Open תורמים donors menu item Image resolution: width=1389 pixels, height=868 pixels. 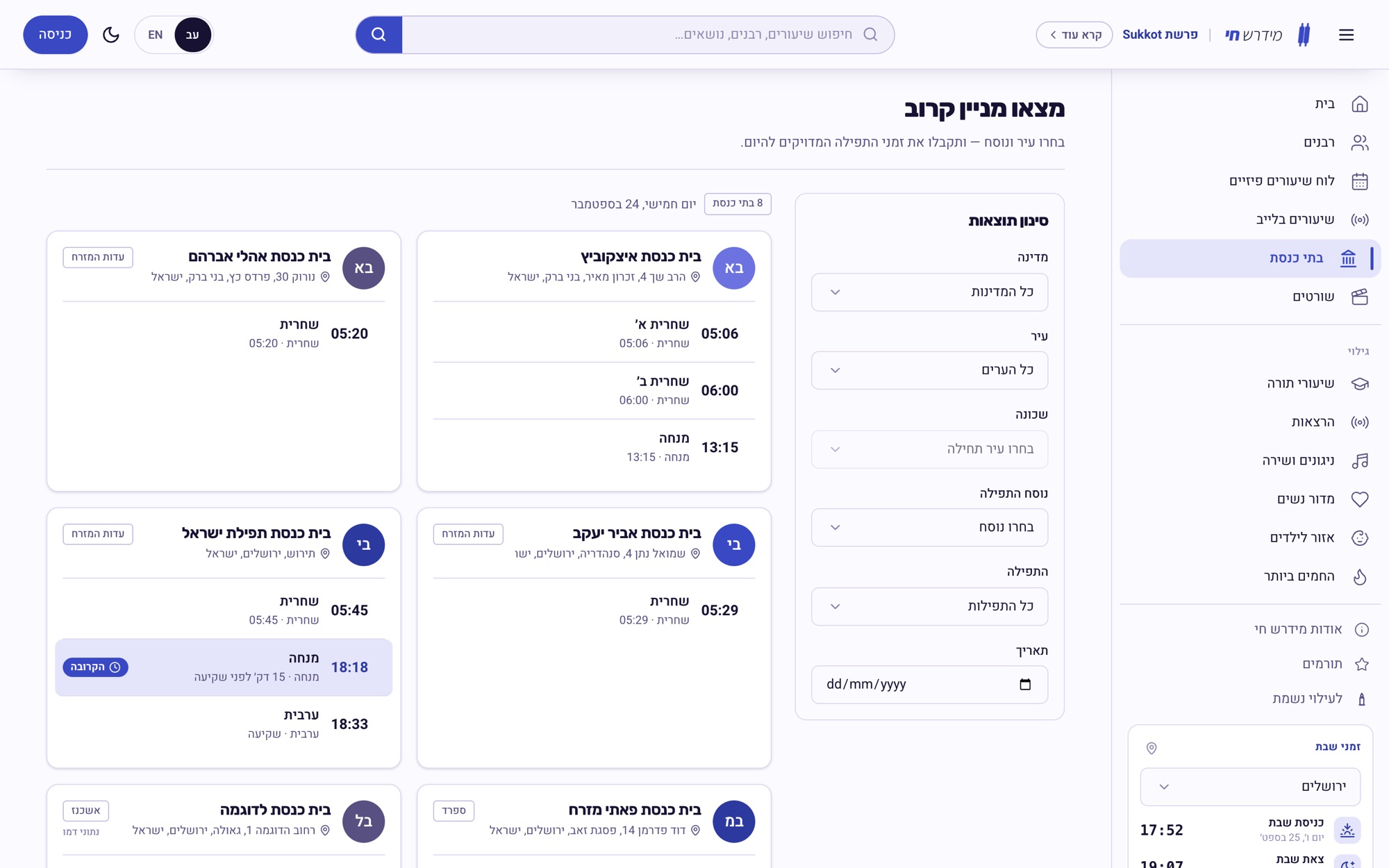(x=1250, y=665)
